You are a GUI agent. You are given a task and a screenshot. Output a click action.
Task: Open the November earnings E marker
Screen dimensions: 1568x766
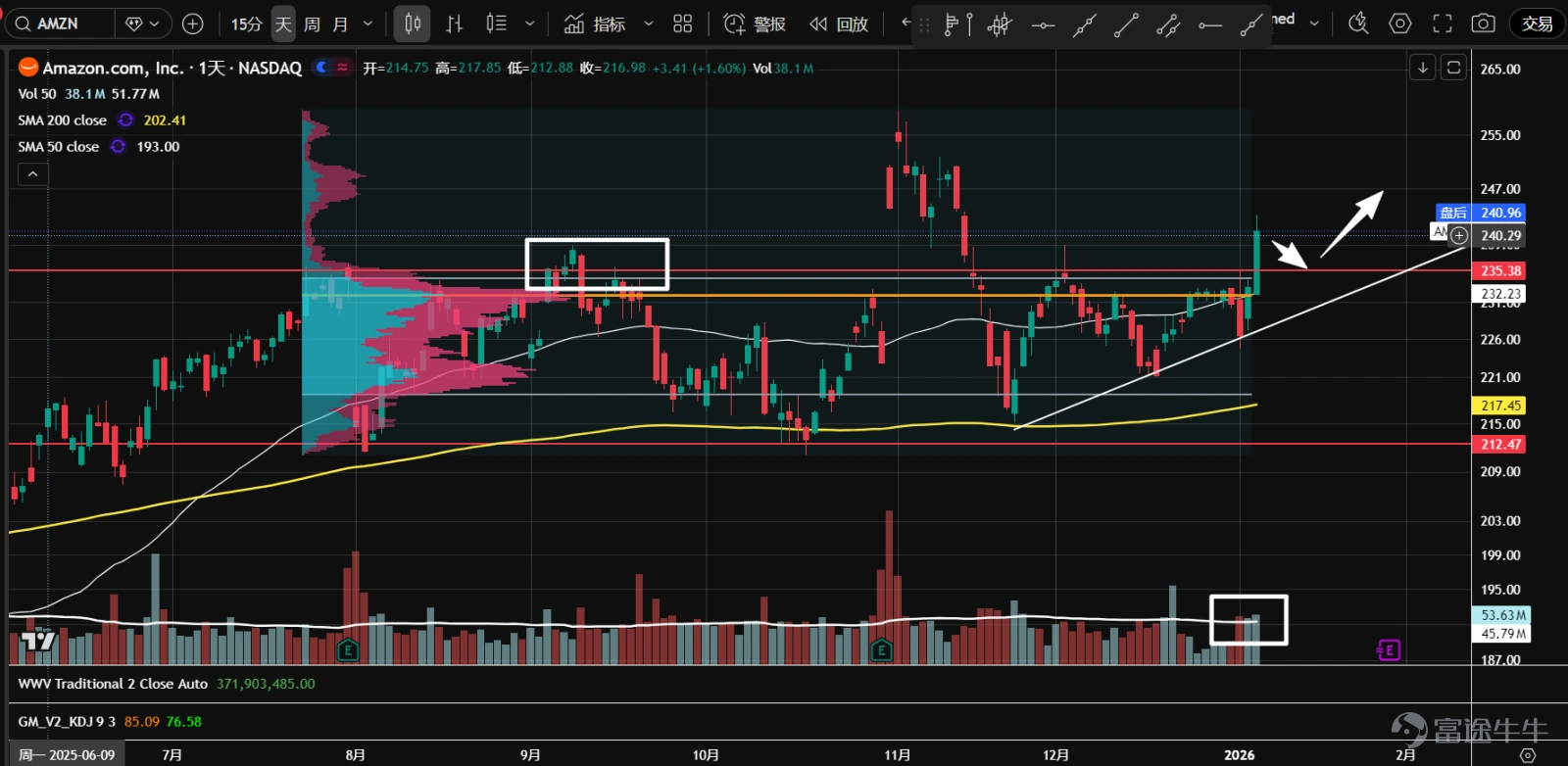click(x=881, y=649)
